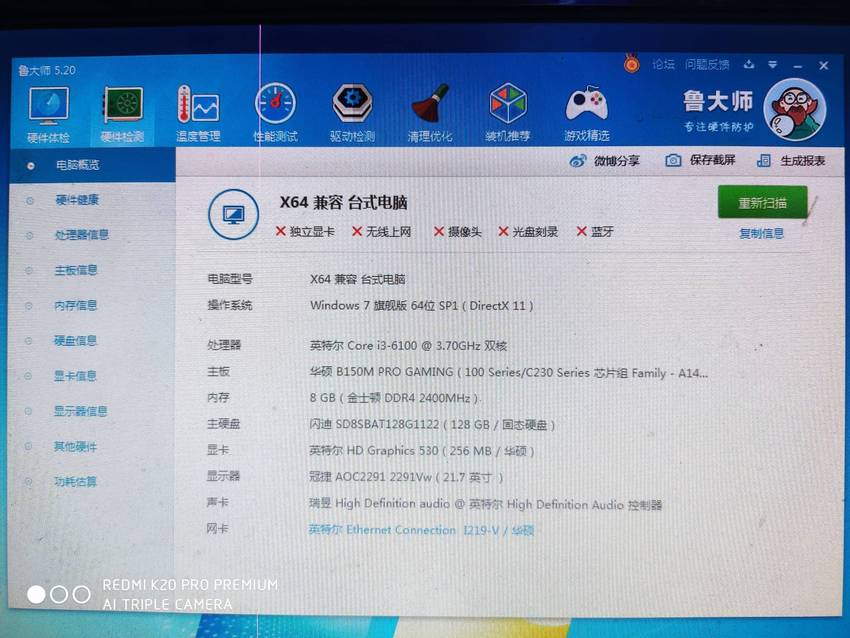850x638 pixels.
Task: Click the 主板 row label
Action: [218, 371]
